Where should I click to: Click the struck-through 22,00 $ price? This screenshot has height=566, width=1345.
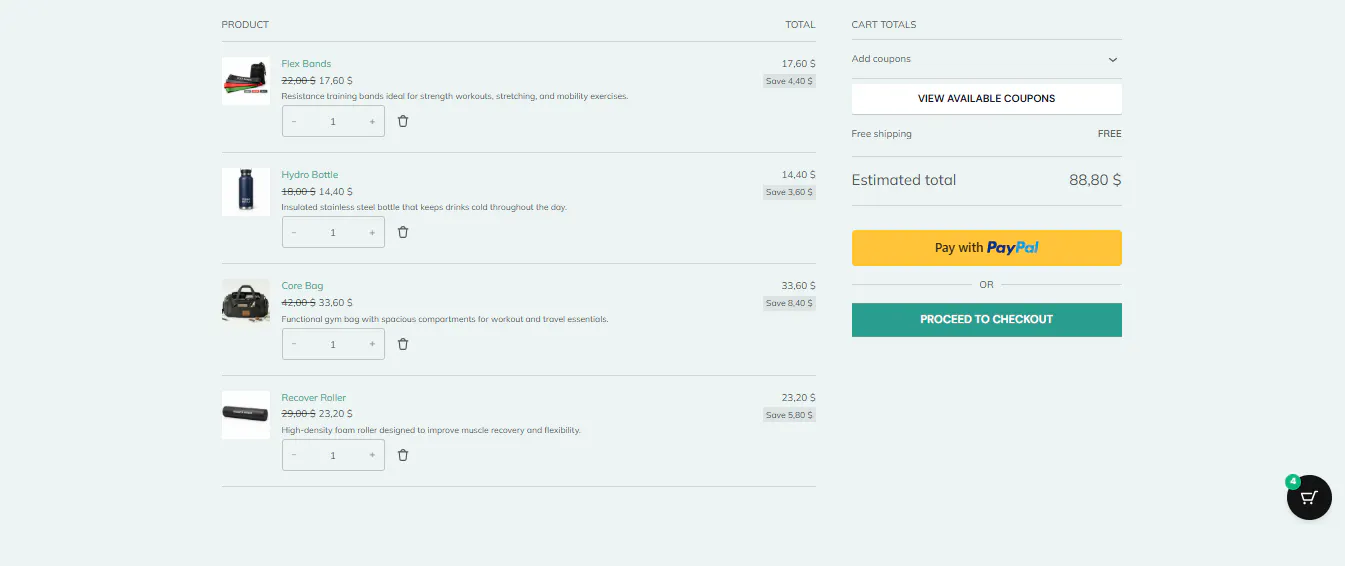click(298, 80)
